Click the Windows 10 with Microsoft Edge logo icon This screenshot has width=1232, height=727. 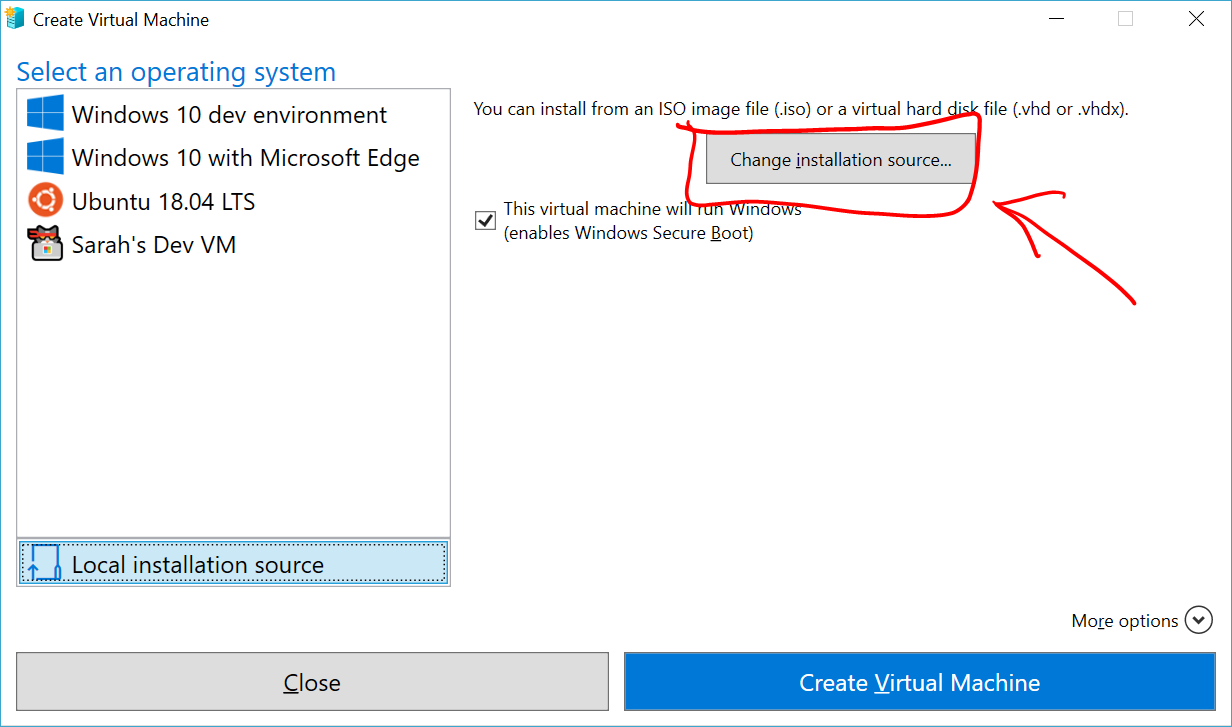tap(45, 157)
